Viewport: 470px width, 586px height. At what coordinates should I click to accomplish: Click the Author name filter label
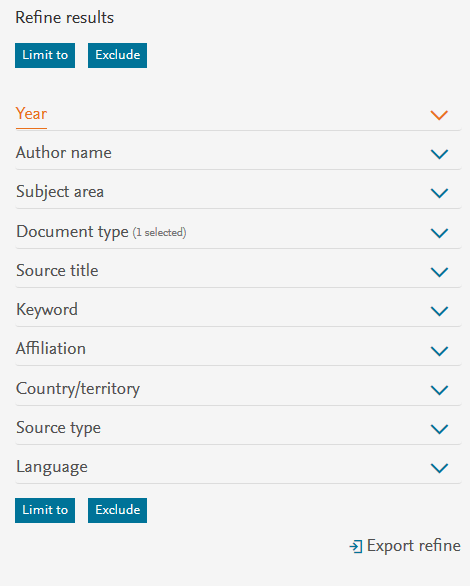pos(64,152)
